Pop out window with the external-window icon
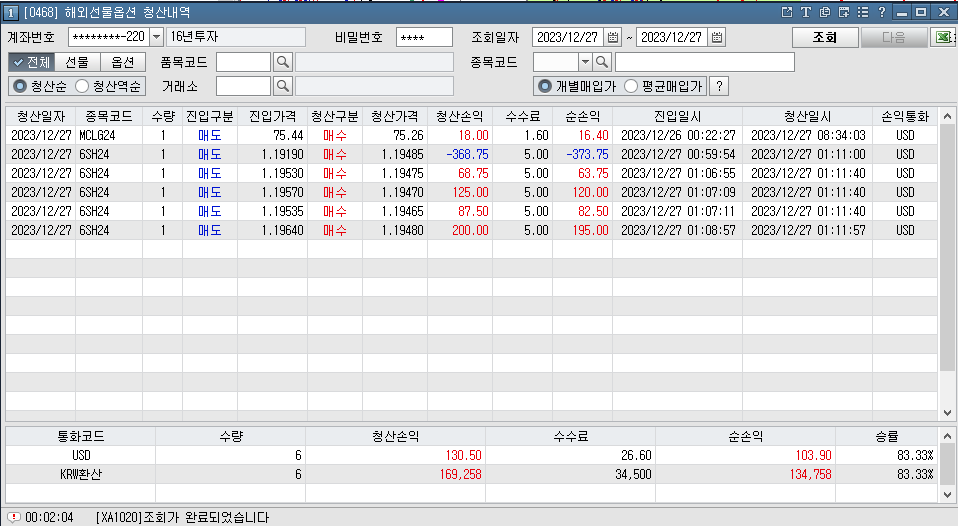This screenshot has height=526, width=958. tap(787, 12)
